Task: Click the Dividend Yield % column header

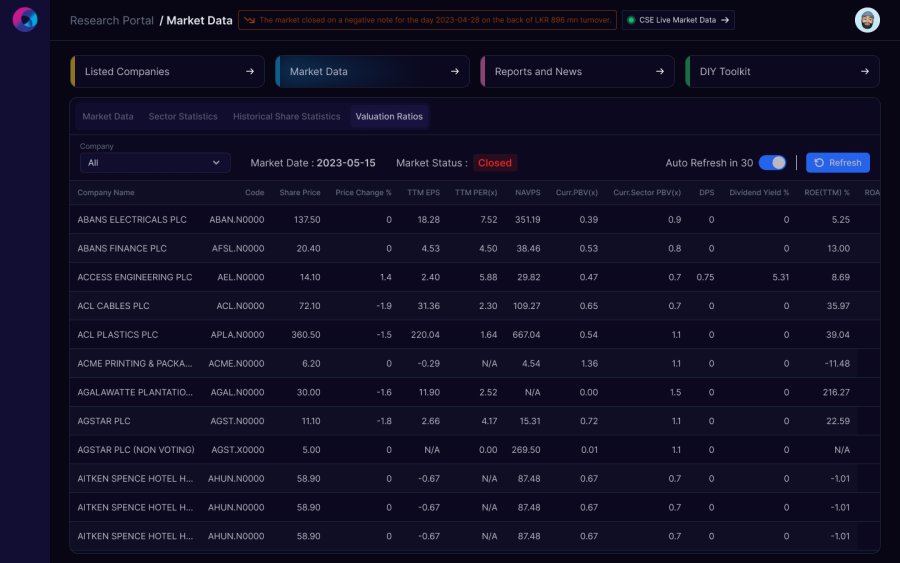Action: pos(759,193)
